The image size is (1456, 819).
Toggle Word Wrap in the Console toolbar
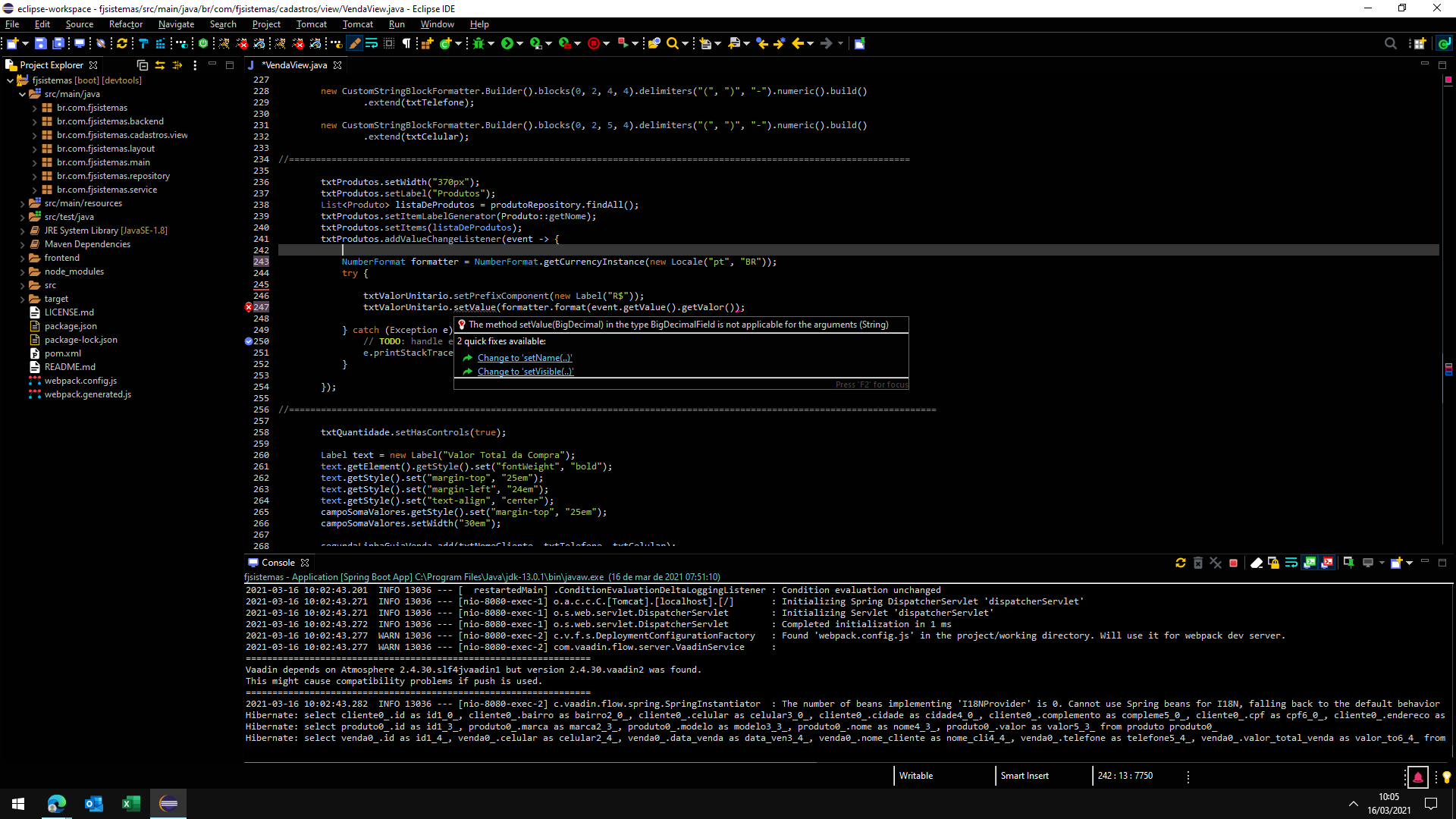pos(1291,563)
